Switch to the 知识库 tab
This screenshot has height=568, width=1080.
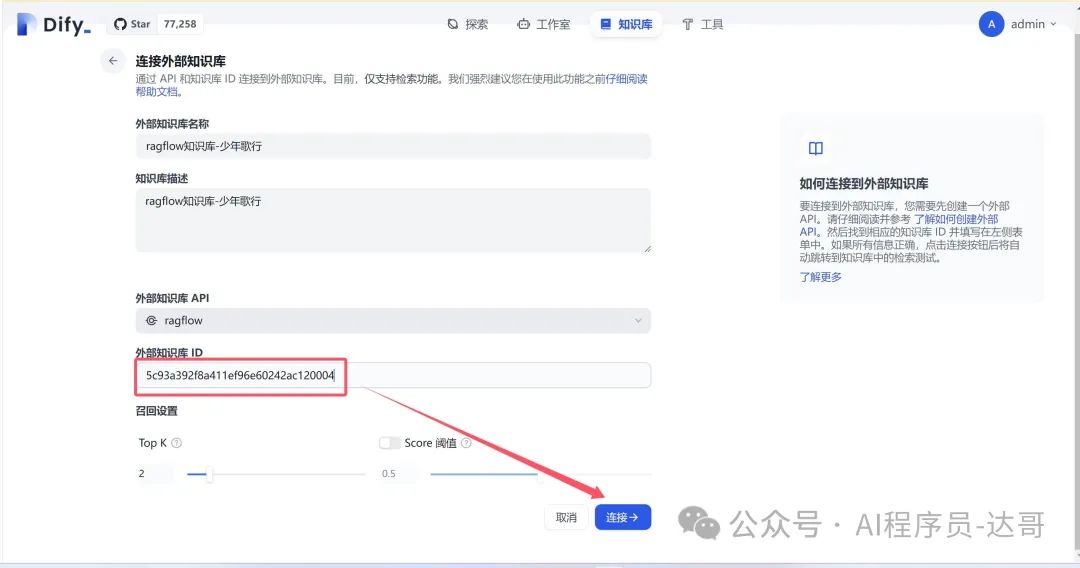[x=626, y=24]
